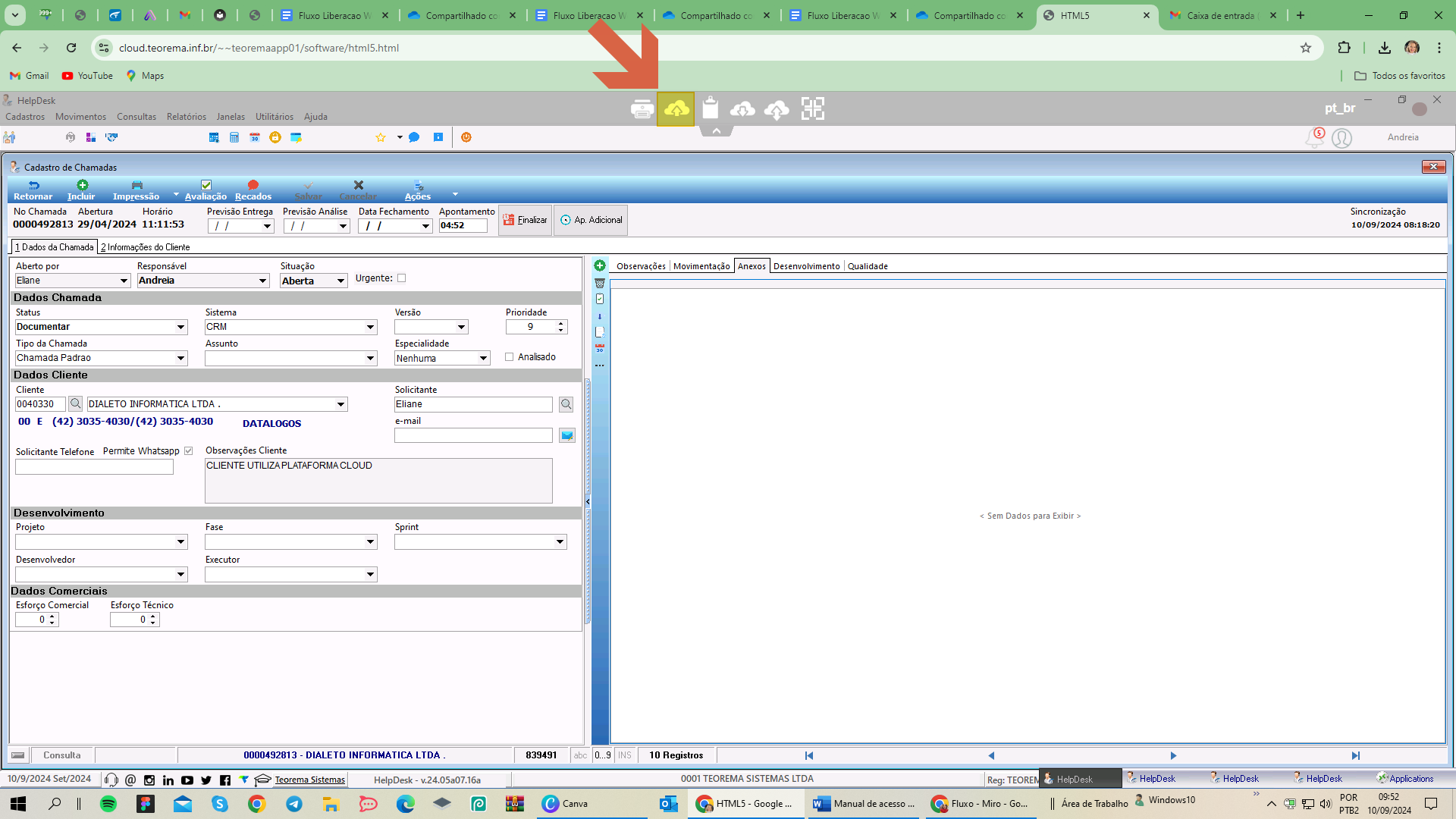This screenshot has height=819, width=1456.
Task: Open the chat bubble toolbar icon
Action: point(414,137)
